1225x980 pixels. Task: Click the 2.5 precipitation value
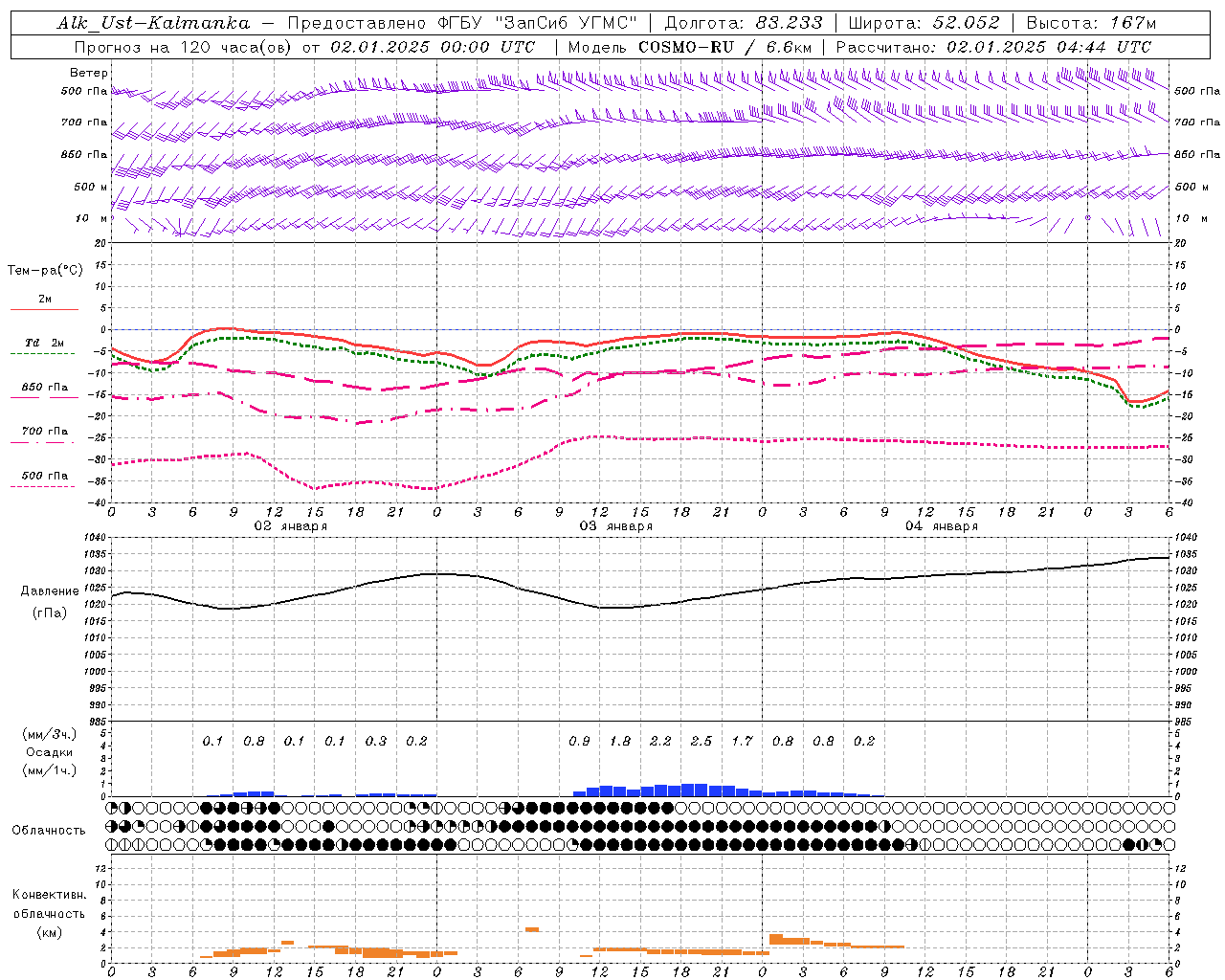point(702,741)
